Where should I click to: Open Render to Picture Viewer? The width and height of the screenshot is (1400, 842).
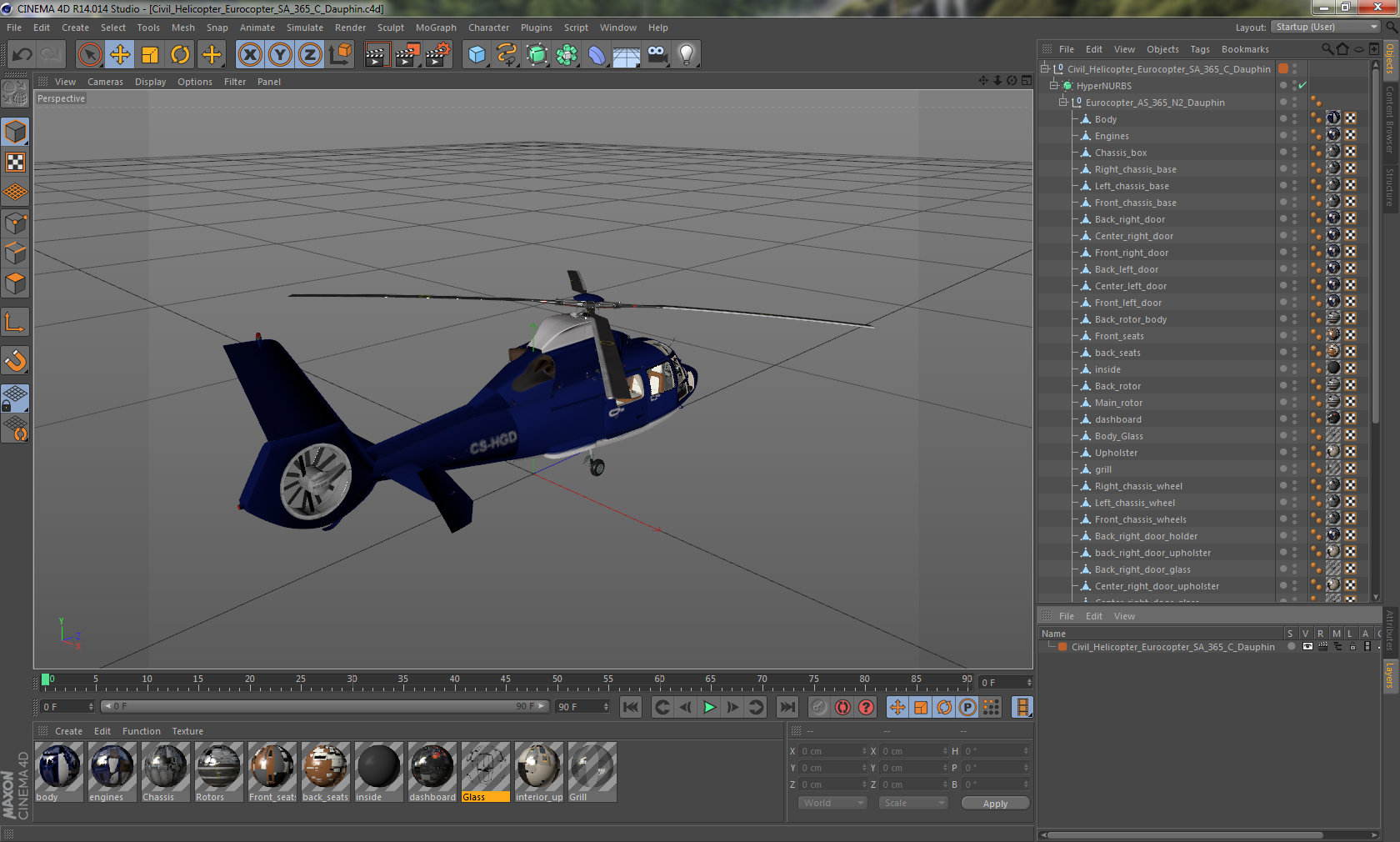pos(407,55)
